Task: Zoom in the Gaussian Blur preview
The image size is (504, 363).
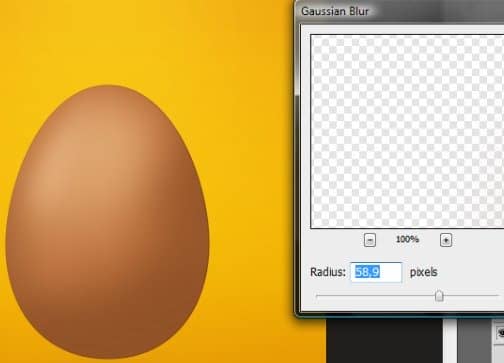Action: (x=446, y=240)
